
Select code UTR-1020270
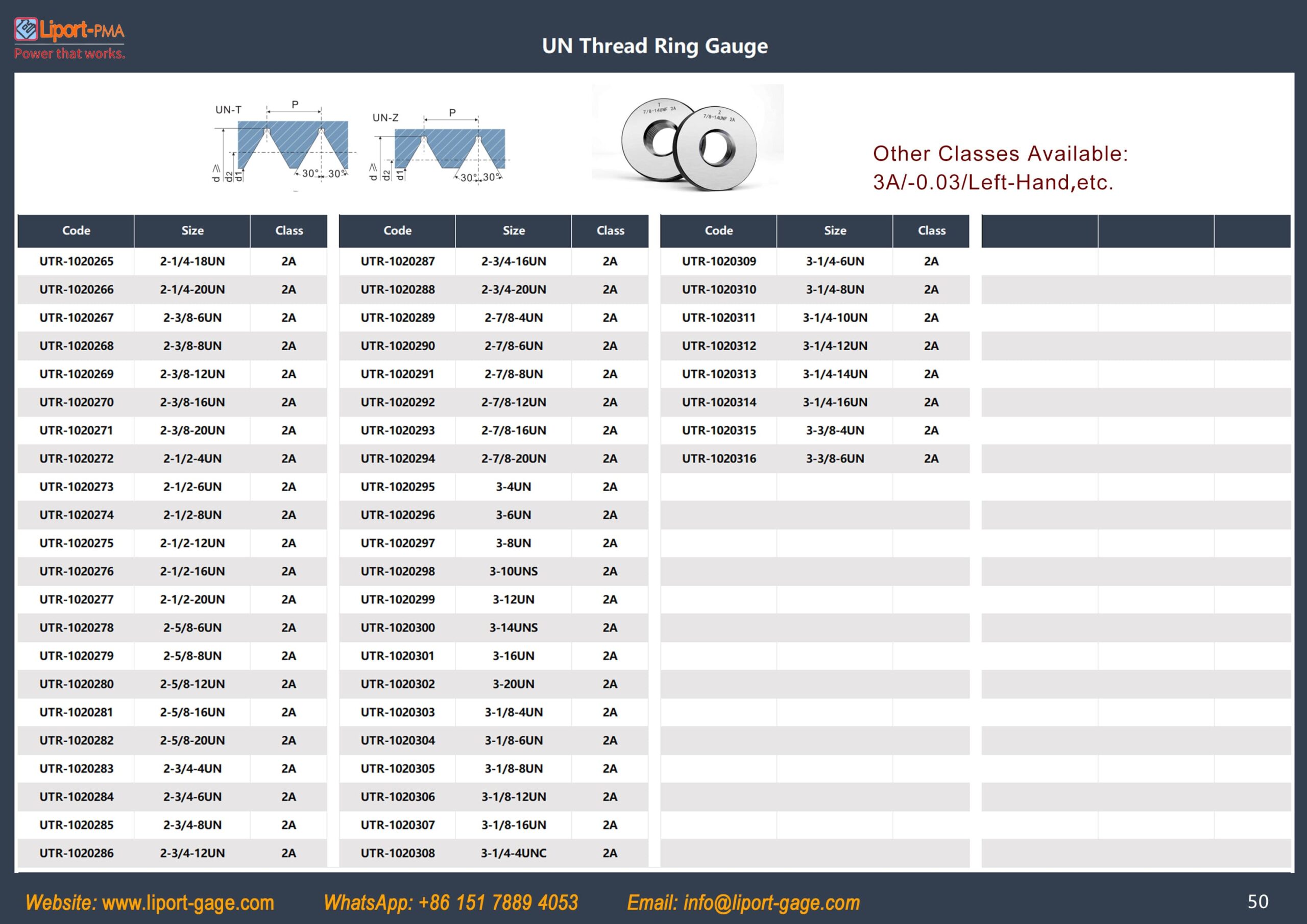click(76, 402)
